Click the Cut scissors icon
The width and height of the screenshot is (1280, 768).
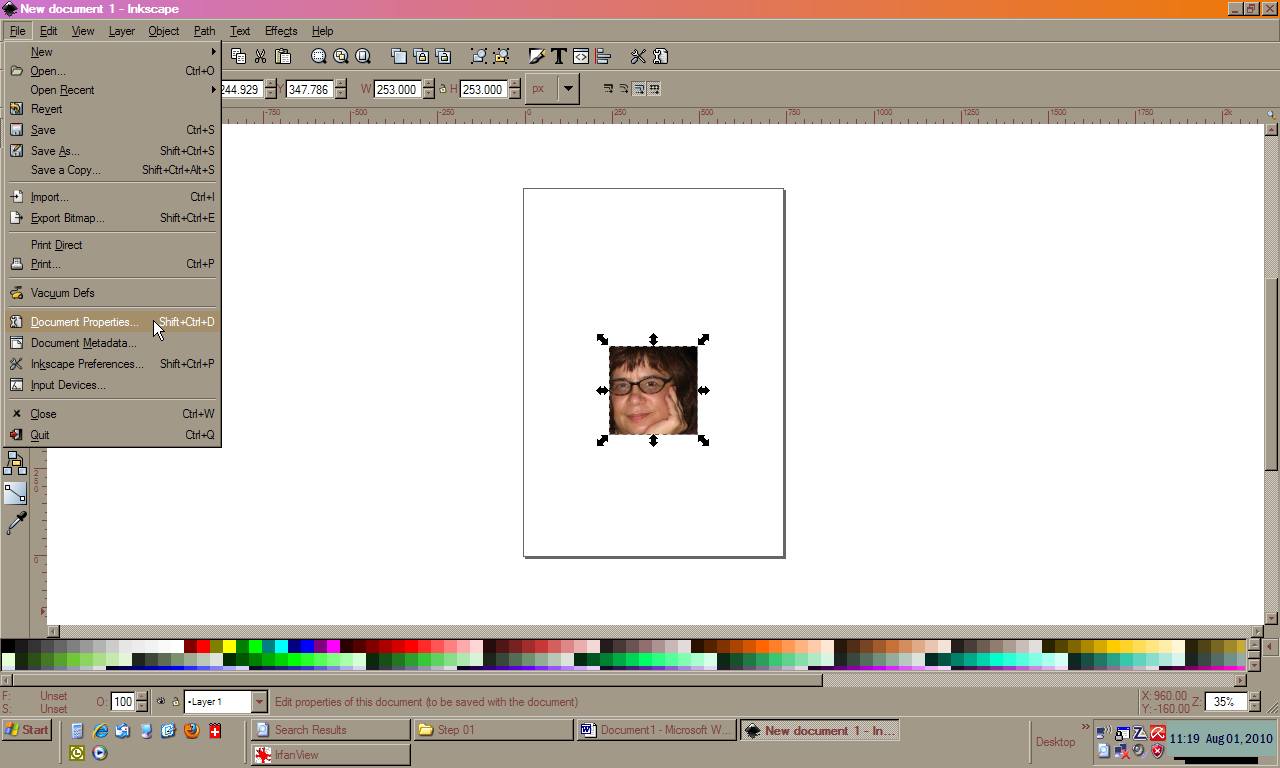pos(260,56)
